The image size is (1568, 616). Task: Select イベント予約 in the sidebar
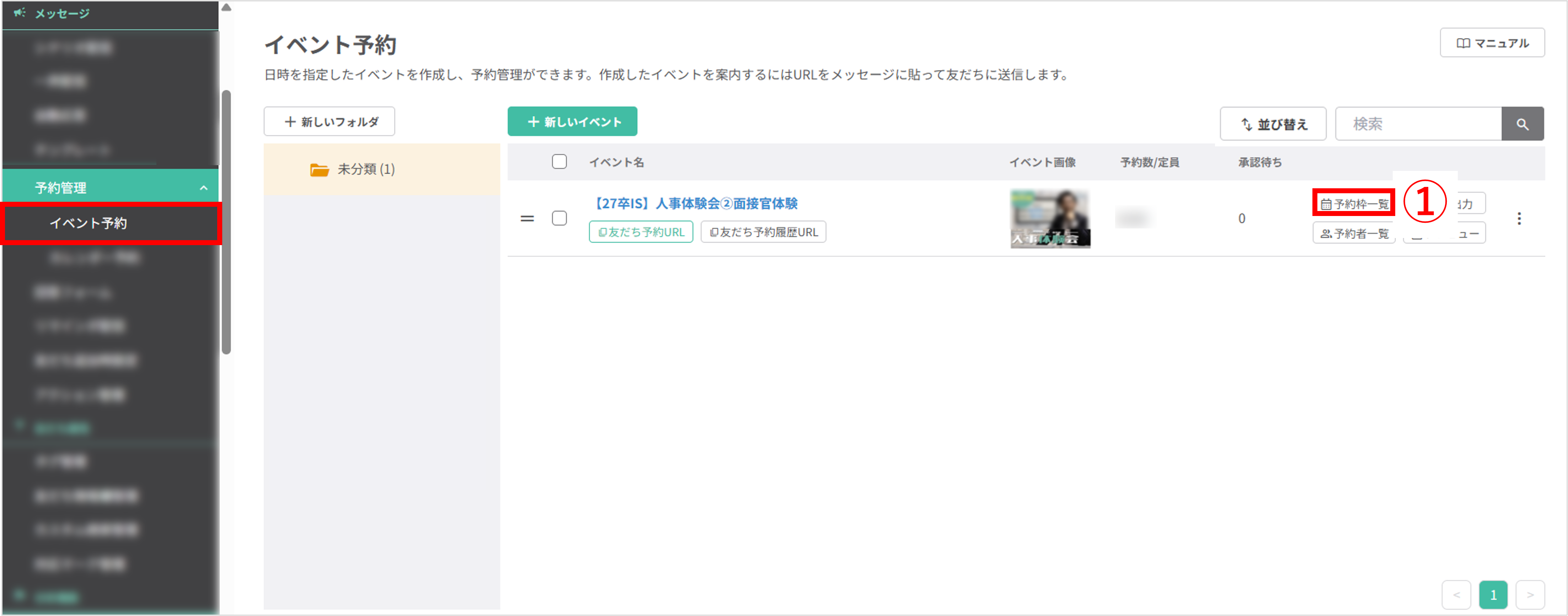[x=89, y=223]
